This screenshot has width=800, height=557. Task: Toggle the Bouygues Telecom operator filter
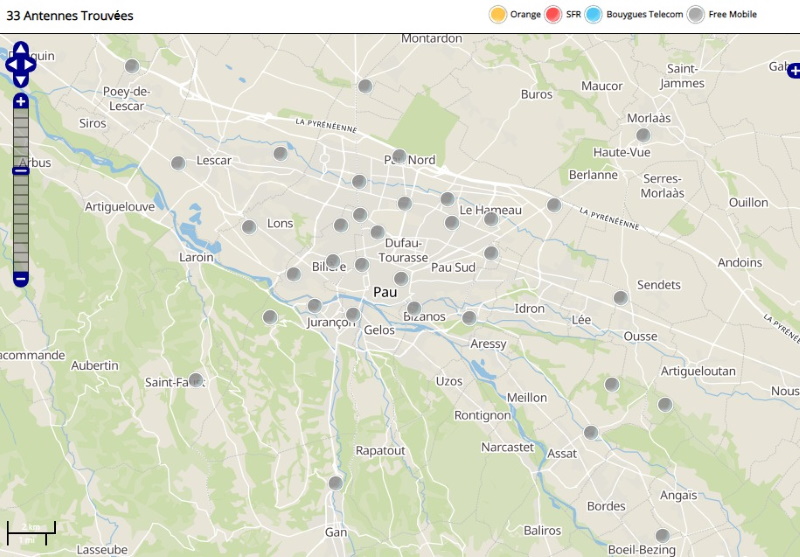pos(594,14)
